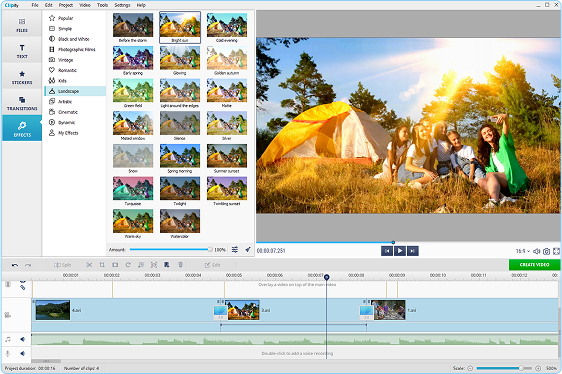
Task: Click the playhead marker on timeline ruler
Action: pos(327,277)
